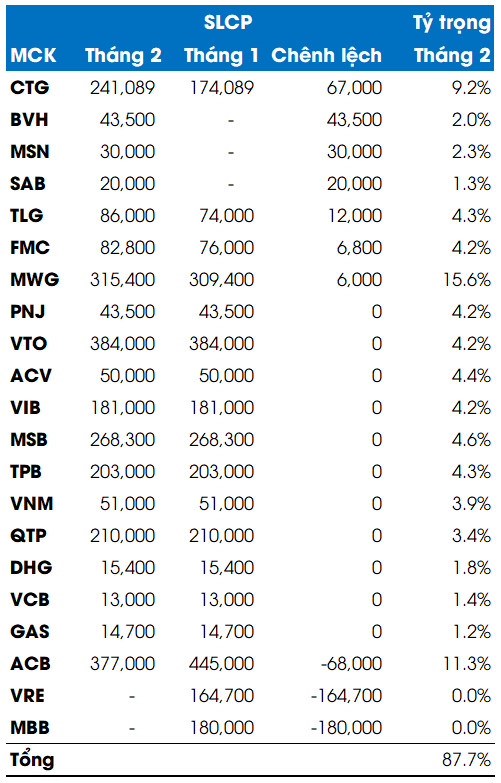Select the Tháng 1 column header
The image size is (501, 783).
[221, 55]
